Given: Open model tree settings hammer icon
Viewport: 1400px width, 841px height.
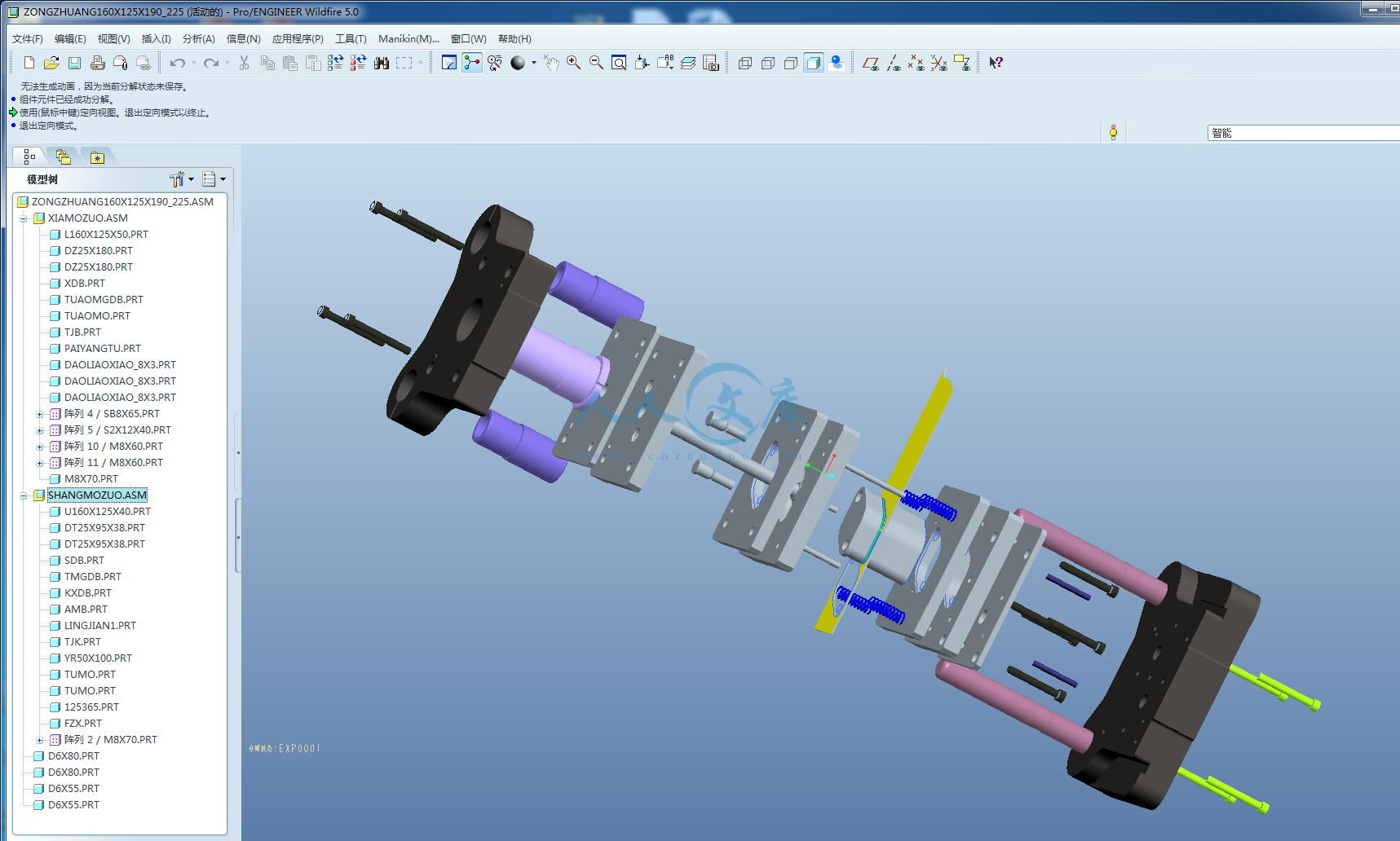Looking at the screenshot, I should (x=177, y=179).
